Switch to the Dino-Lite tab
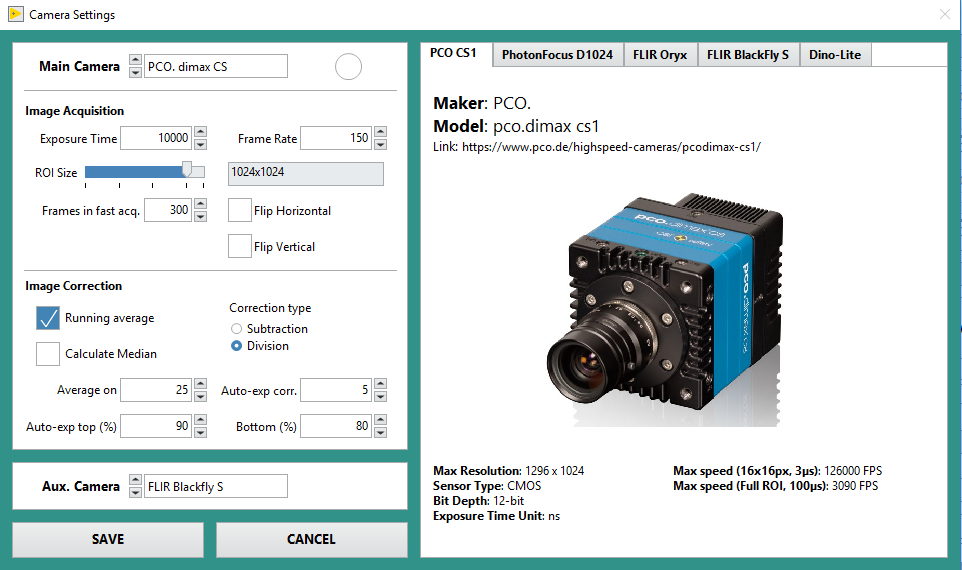 pyautogui.click(x=836, y=55)
